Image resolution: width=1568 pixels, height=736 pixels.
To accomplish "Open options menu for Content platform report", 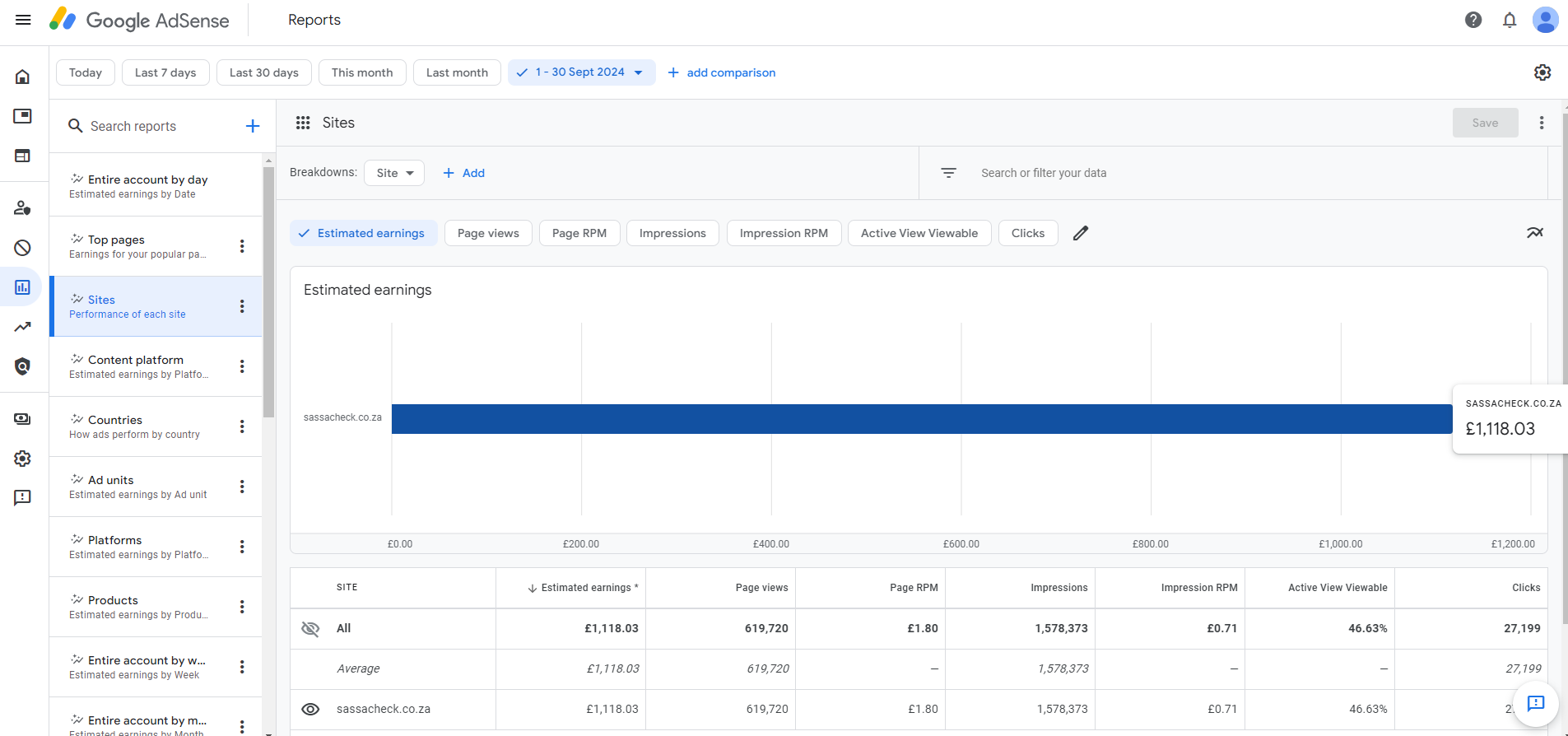I will click(x=242, y=366).
